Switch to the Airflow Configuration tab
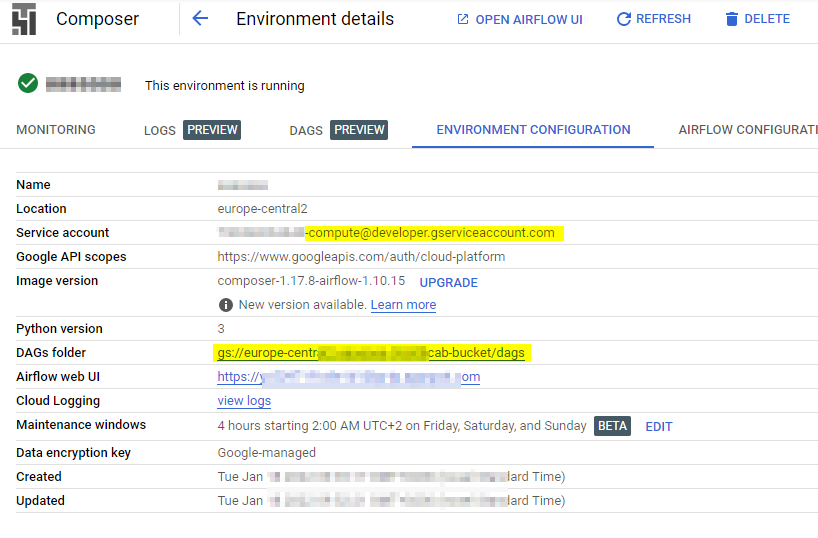The image size is (818, 538). (748, 129)
